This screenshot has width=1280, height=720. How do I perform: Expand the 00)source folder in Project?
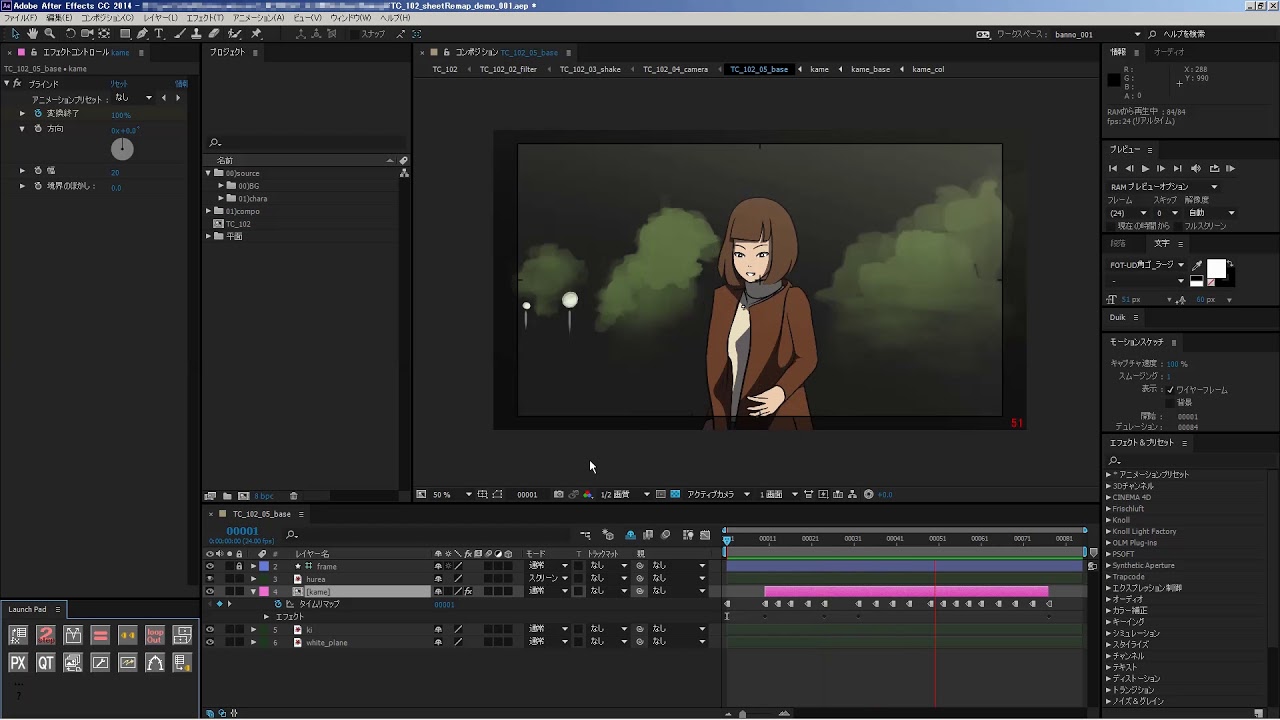click(x=208, y=173)
